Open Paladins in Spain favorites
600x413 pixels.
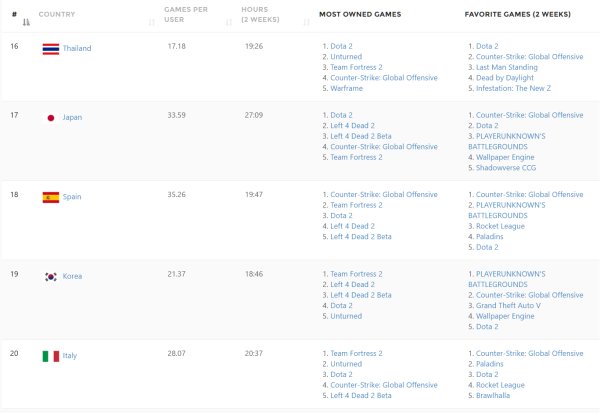coord(489,237)
